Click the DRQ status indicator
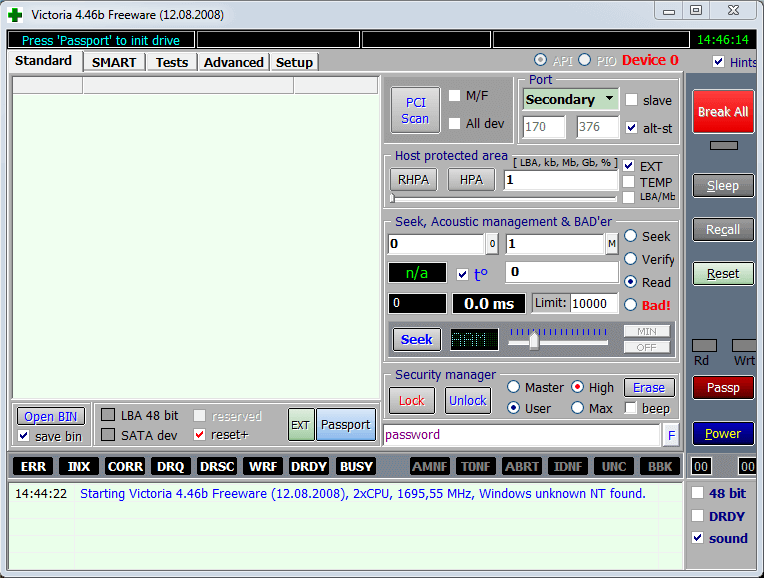This screenshot has width=764, height=578. (171, 466)
